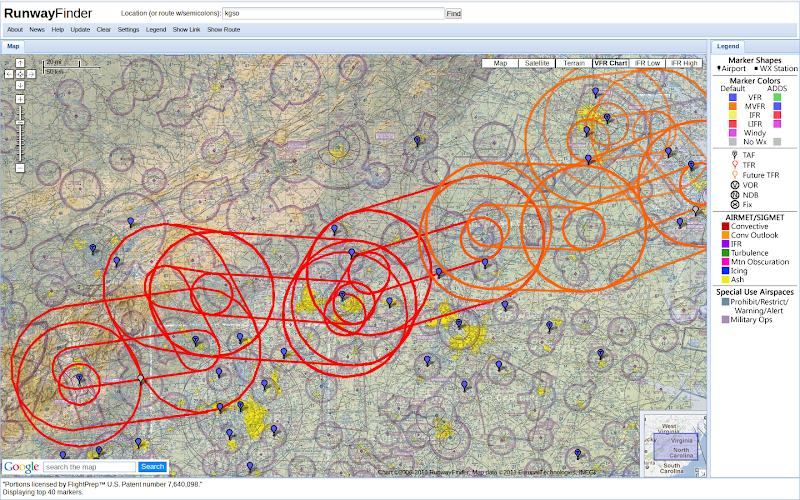Click airport marker inside smallest southwest red circle
This screenshot has height=500, width=800.
(79, 379)
